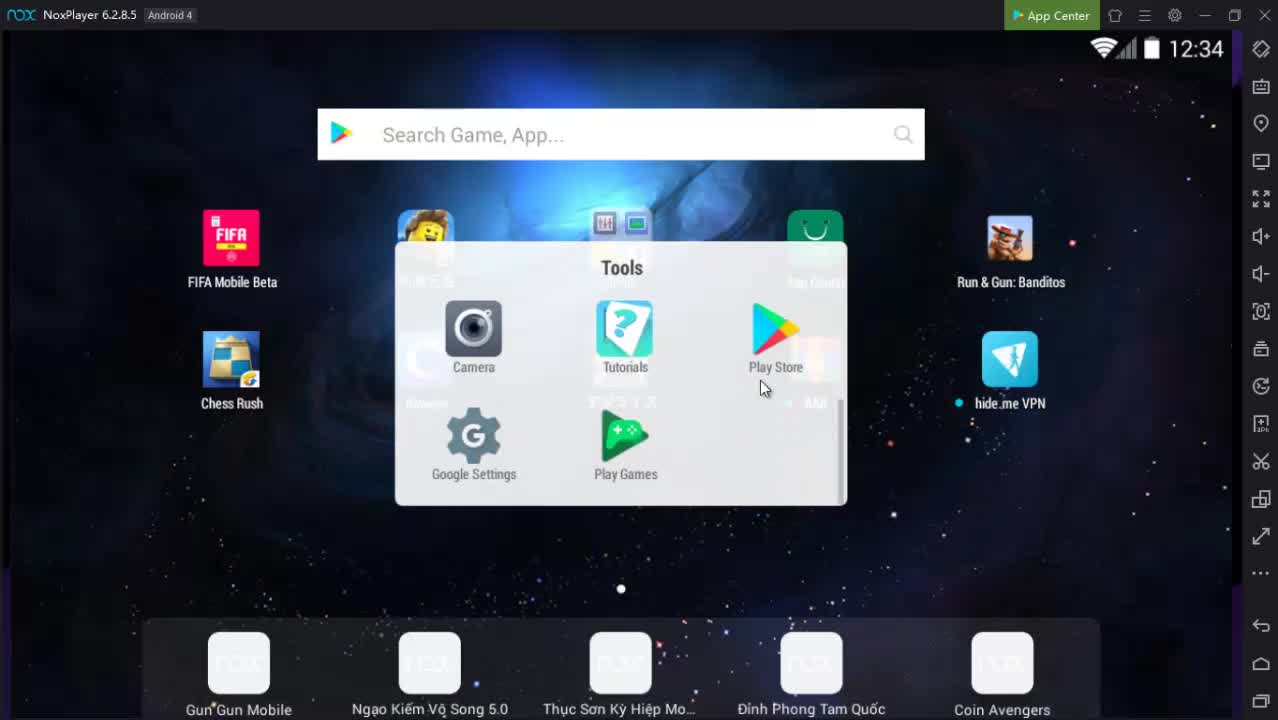Click Android home button in sidebar
This screenshot has width=1278, height=720.
pos(1261,664)
